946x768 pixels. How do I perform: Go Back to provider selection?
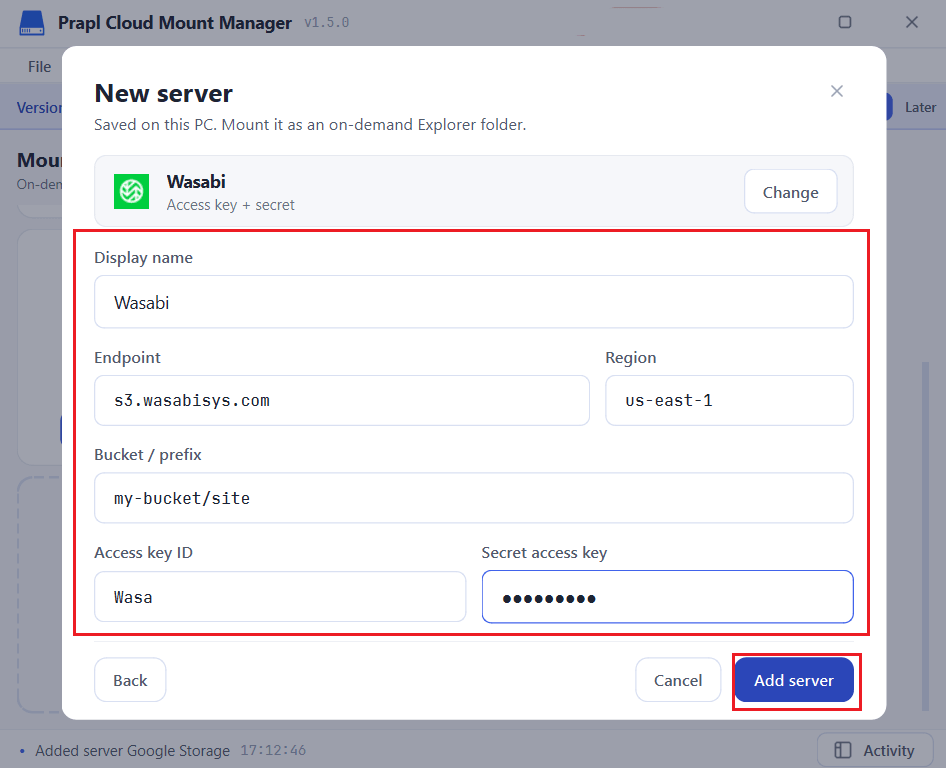(130, 680)
